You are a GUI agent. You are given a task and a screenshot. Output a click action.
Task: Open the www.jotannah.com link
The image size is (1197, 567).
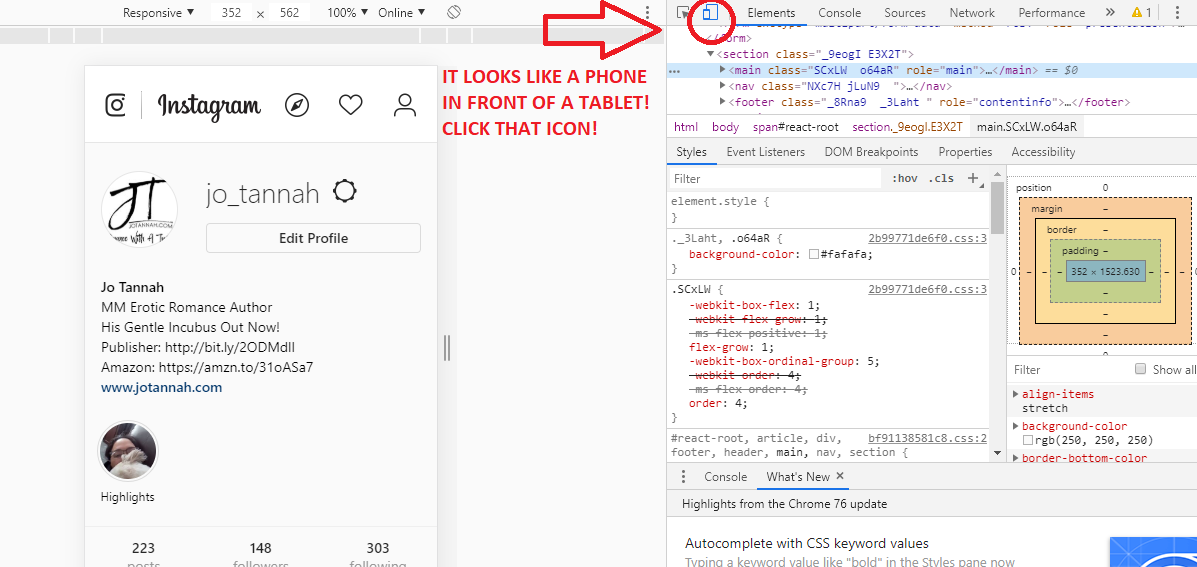(x=161, y=387)
